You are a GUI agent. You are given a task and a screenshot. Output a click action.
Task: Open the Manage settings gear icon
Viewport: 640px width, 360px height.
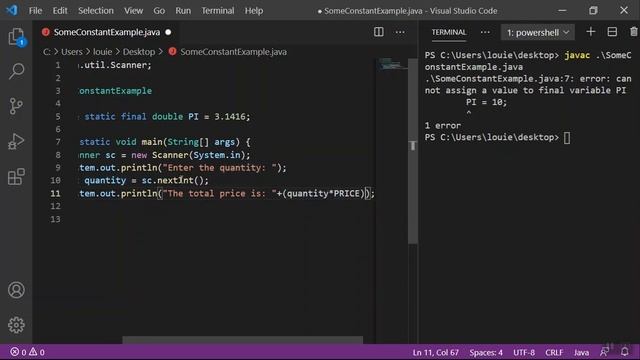coord(16,325)
